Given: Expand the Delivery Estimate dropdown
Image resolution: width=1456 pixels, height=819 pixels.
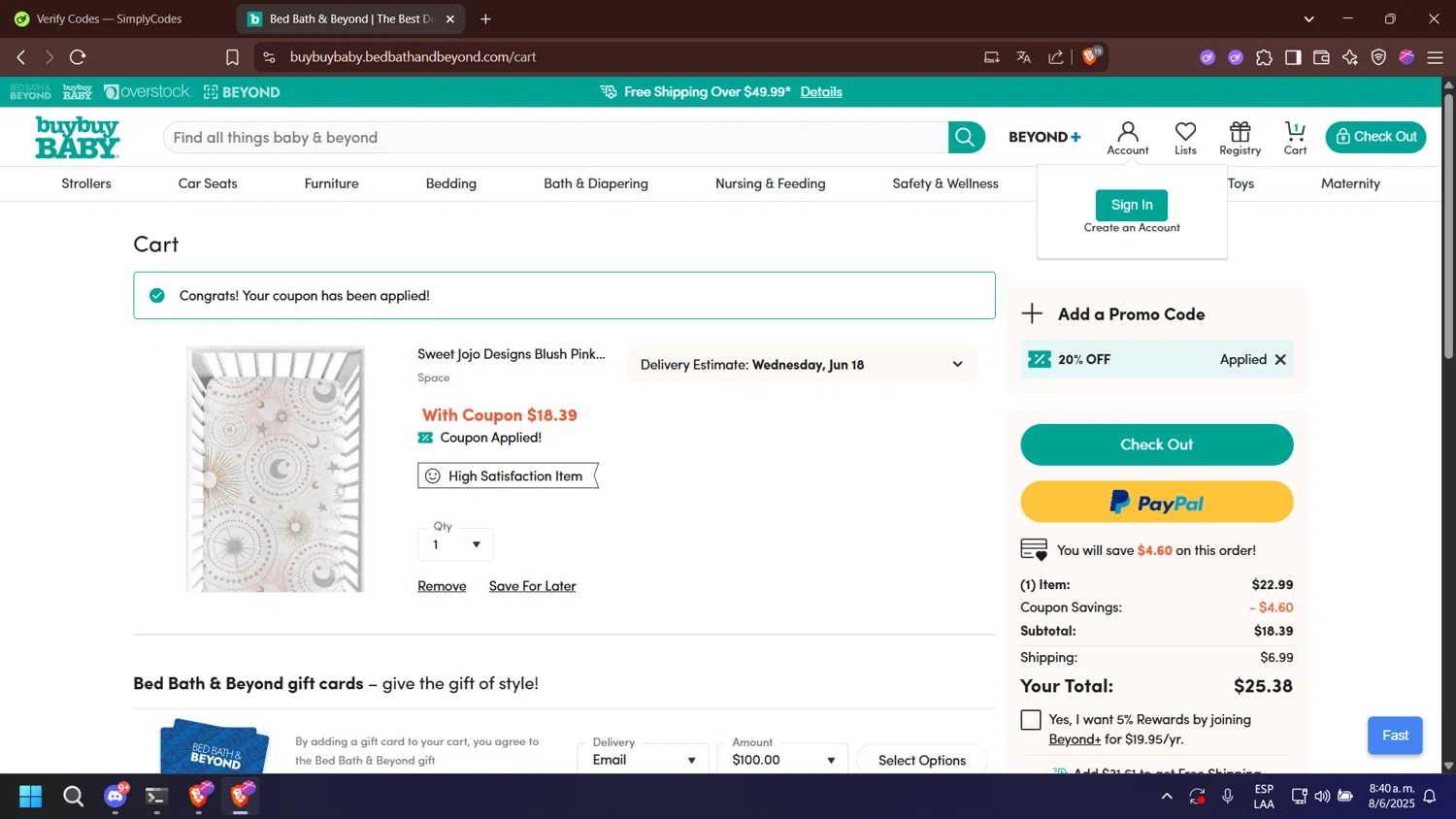Looking at the screenshot, I should 802,365.
